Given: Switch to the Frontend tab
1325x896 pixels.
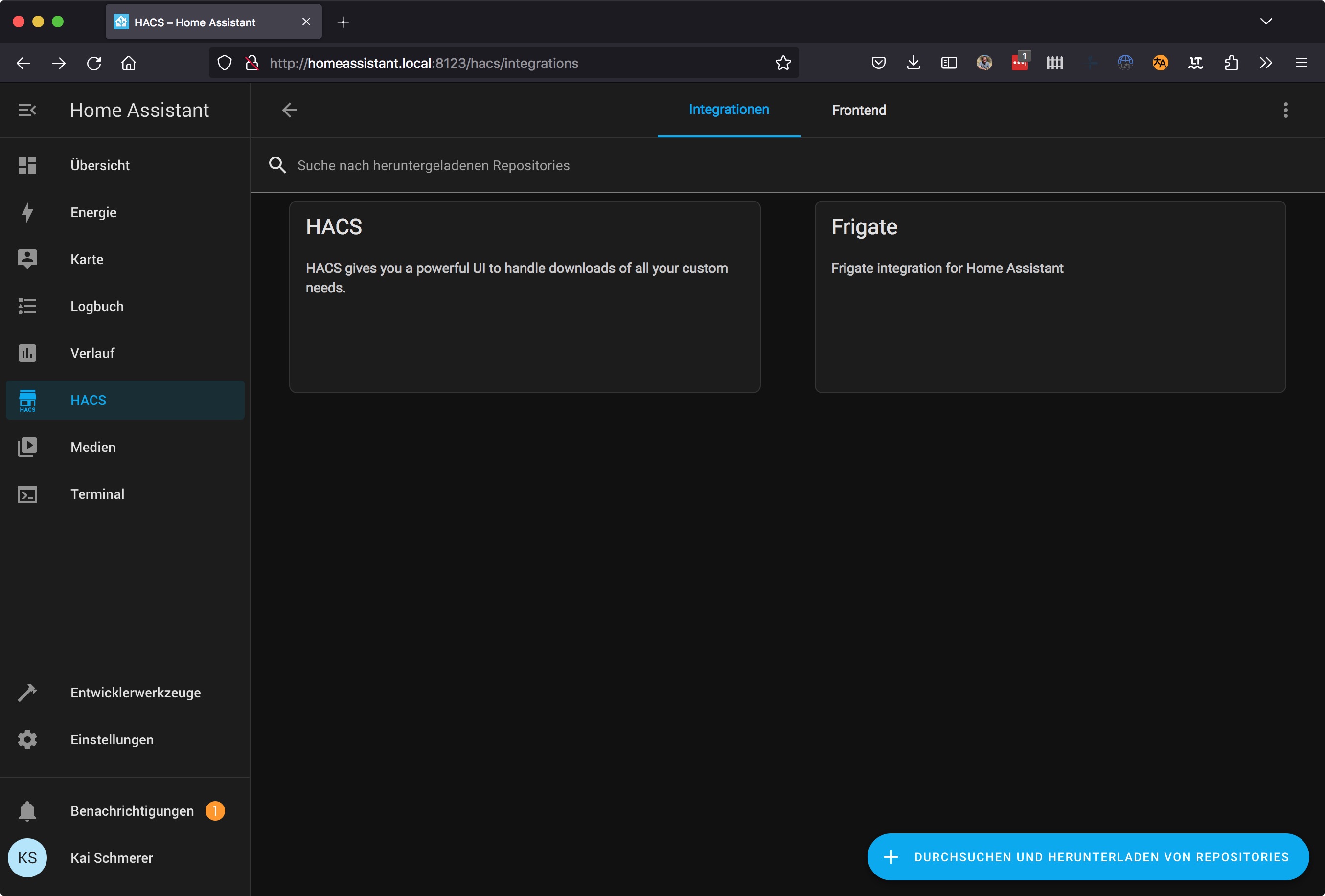Looking at the screenshot, I should 859,110.
